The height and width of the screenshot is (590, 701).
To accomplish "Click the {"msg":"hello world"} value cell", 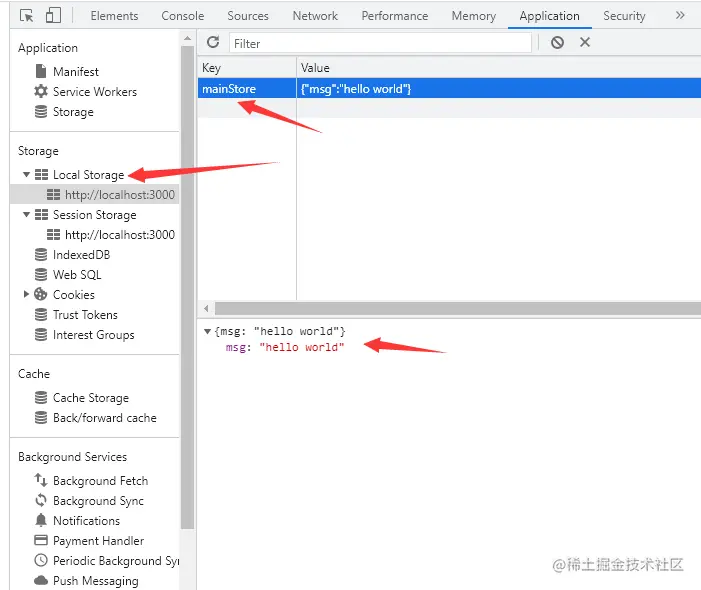I will point(499,89).
